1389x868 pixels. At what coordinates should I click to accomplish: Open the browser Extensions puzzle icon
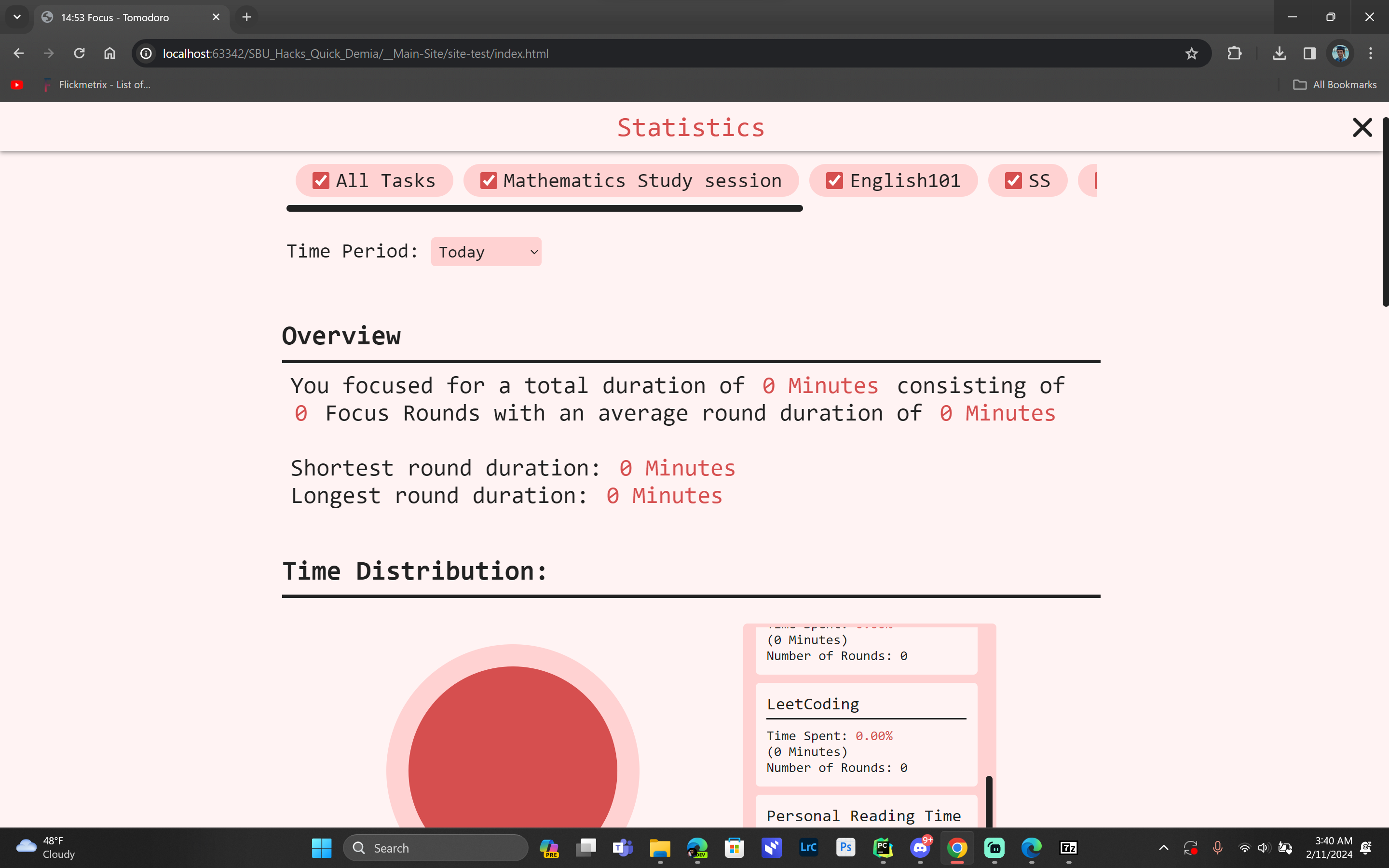1234,54
